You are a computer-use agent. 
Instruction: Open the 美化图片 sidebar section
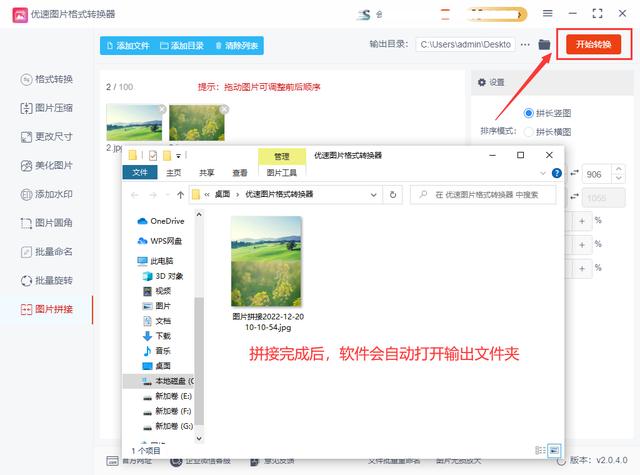tap(47, 166)
